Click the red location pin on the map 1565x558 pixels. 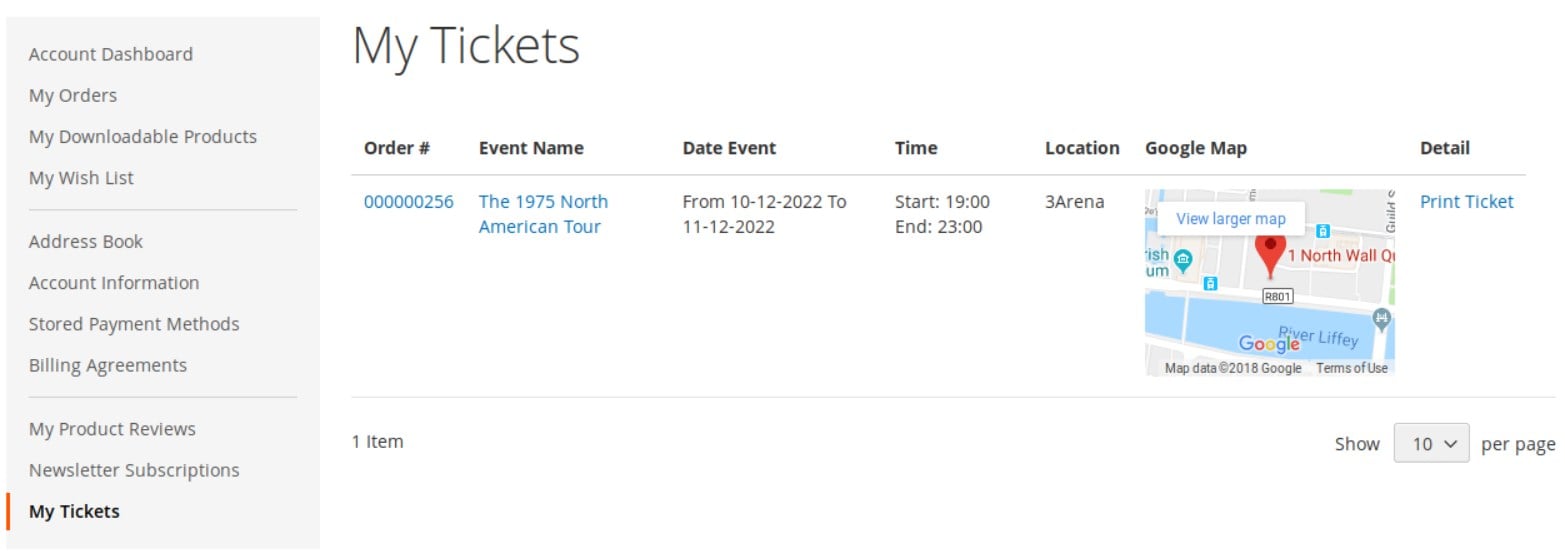pos(1270,255)
